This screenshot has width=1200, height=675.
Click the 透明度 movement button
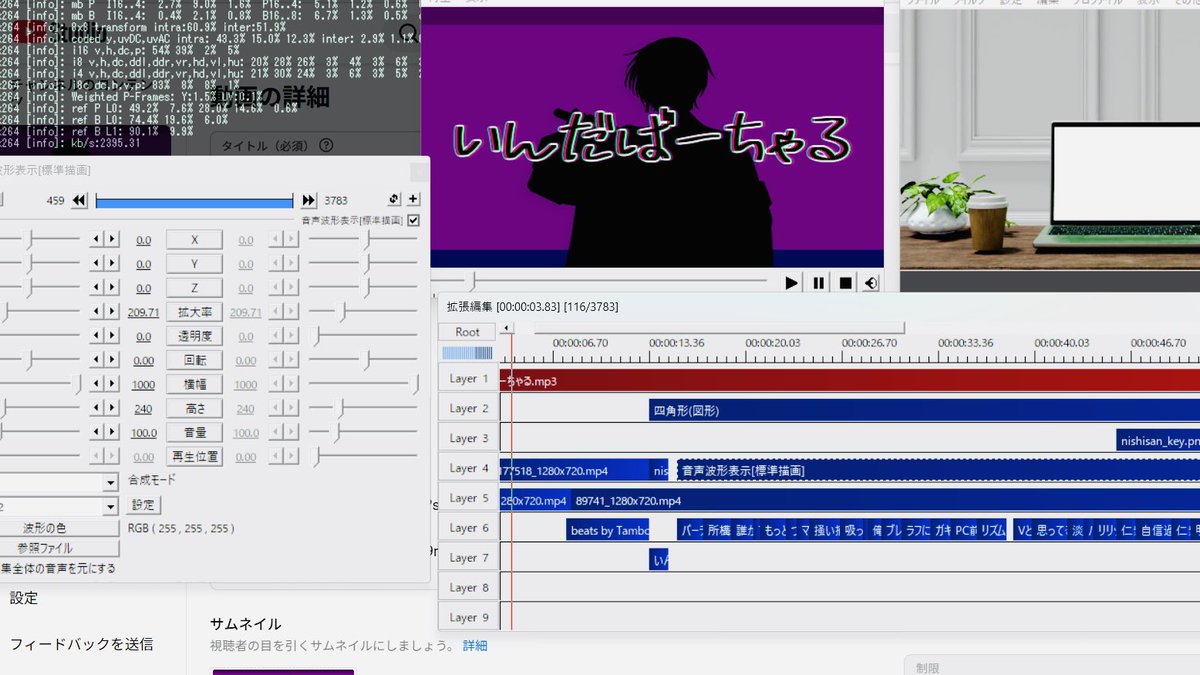tap(194, 336)
